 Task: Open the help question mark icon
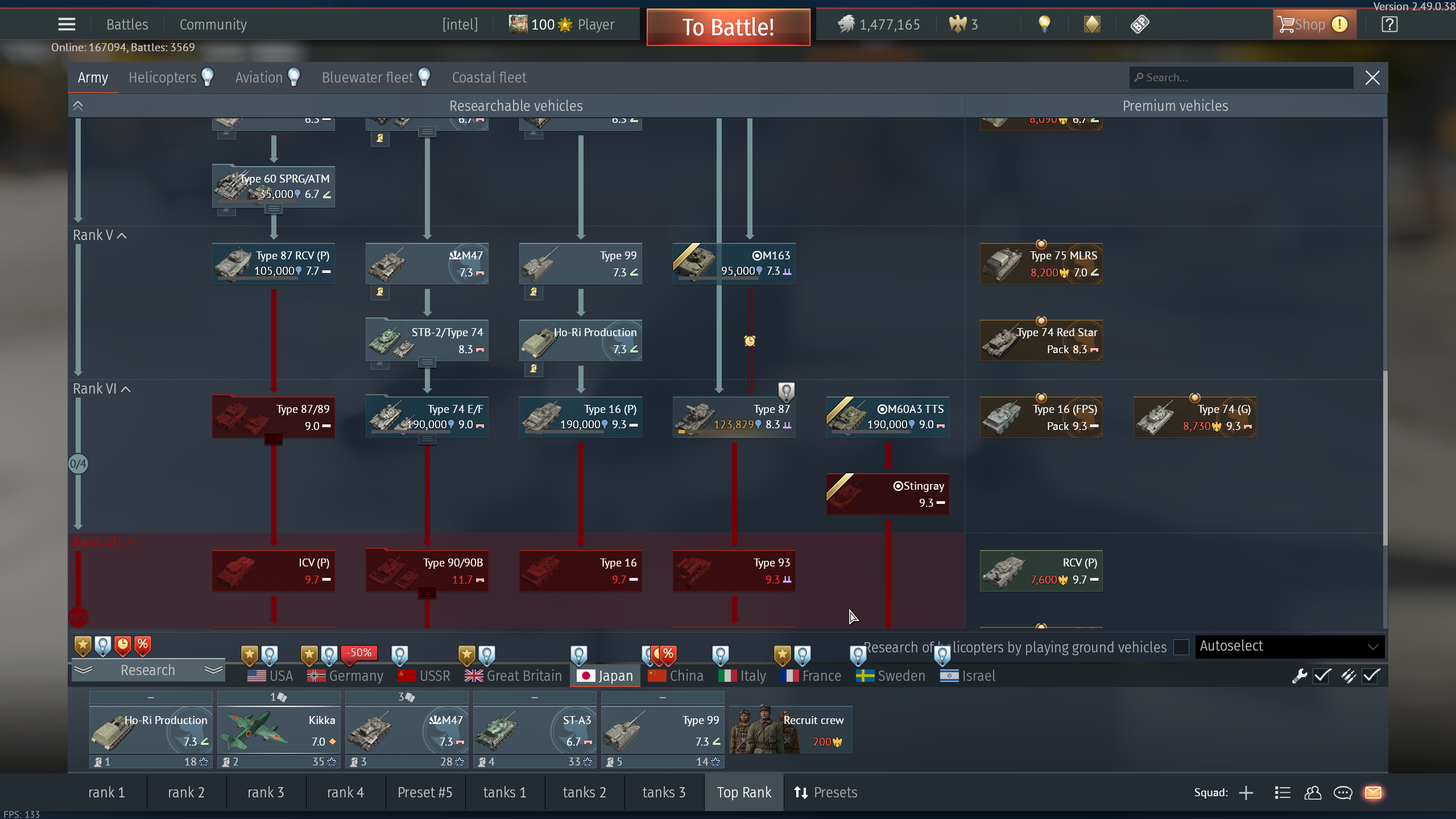[x=1389, y=24]
